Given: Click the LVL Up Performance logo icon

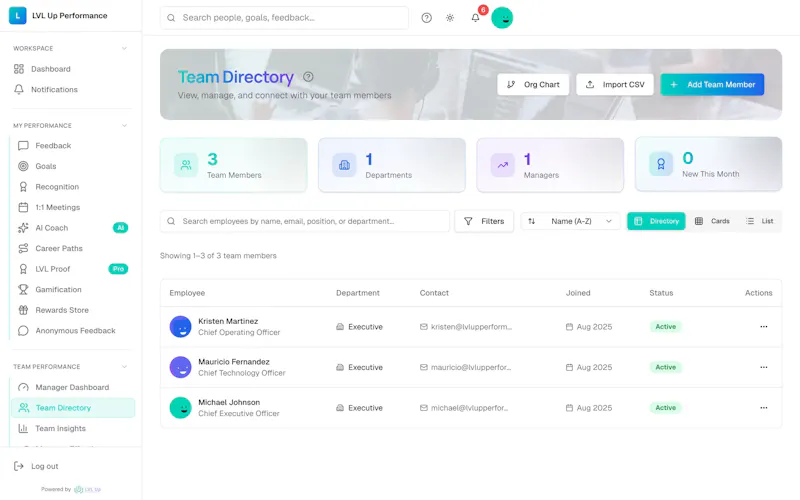Looking at the screenshot, I should (x=17, y=15).
